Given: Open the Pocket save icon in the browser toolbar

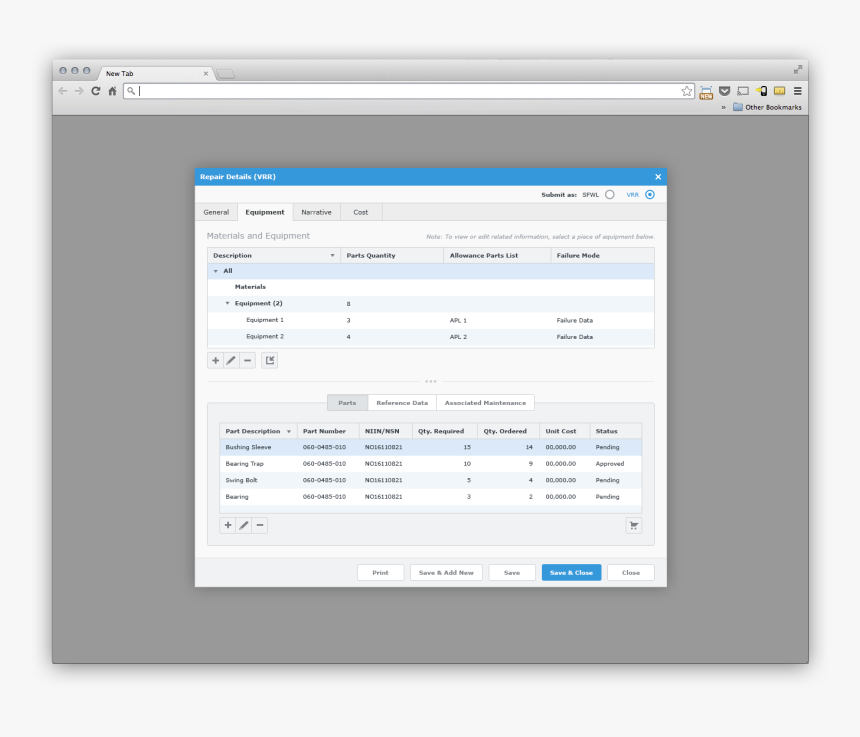Looking at the screenshot, I should 724,91.
